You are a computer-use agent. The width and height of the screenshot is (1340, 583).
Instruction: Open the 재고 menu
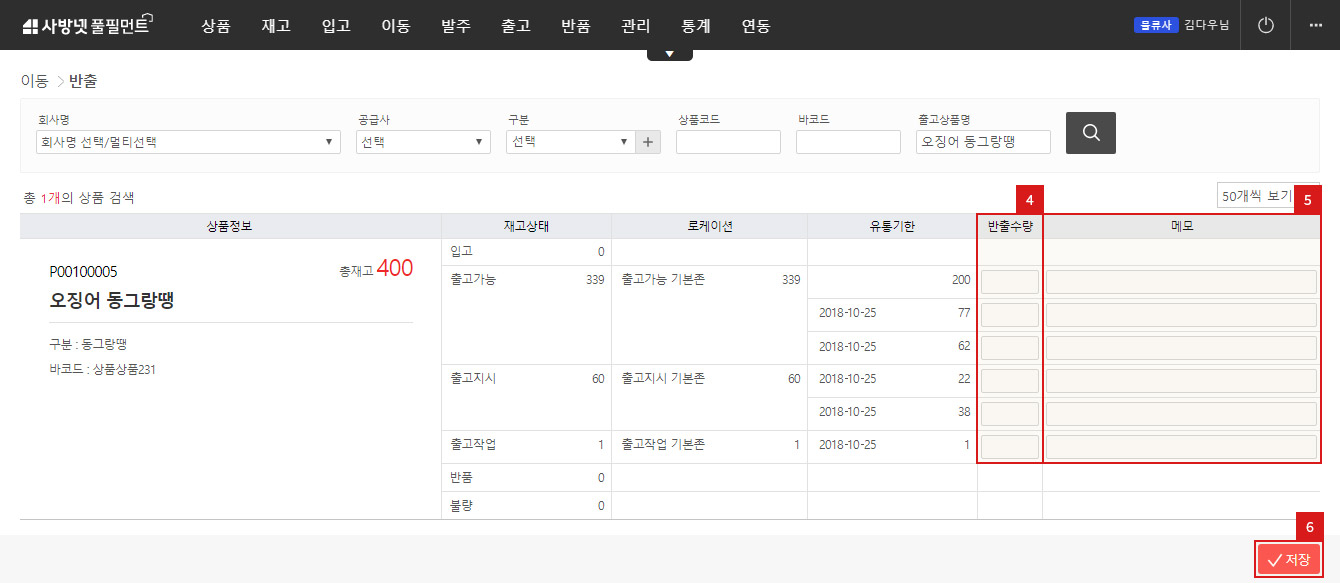pos(275,26)
